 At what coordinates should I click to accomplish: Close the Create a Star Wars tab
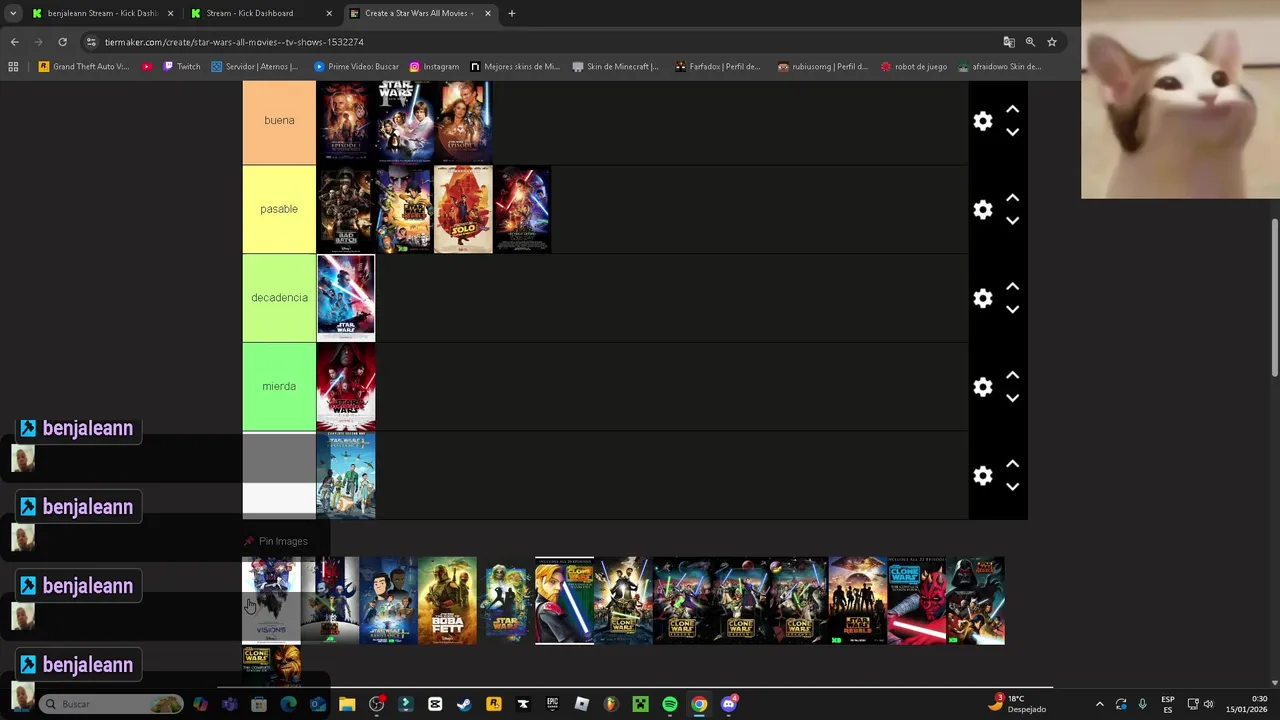click(488, 13)
